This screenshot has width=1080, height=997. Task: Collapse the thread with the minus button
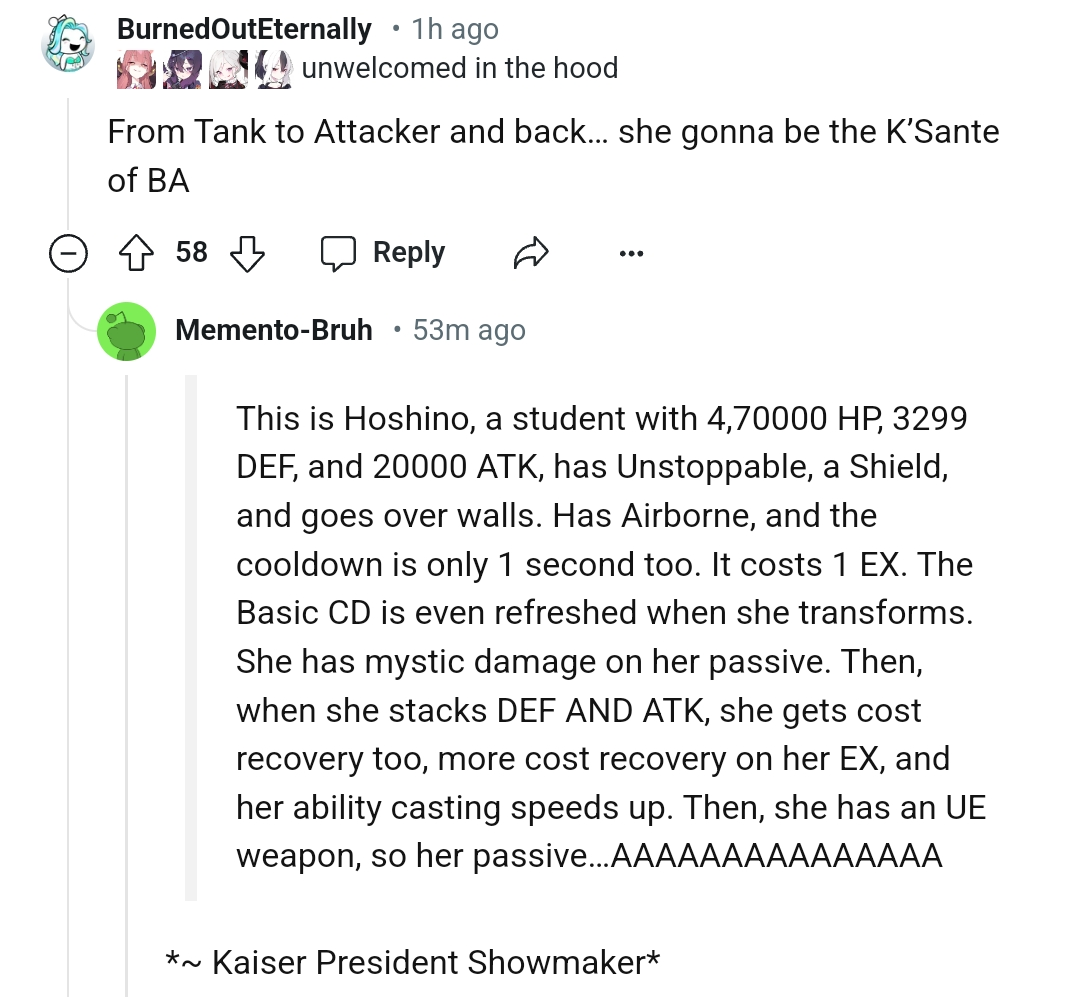67,255
